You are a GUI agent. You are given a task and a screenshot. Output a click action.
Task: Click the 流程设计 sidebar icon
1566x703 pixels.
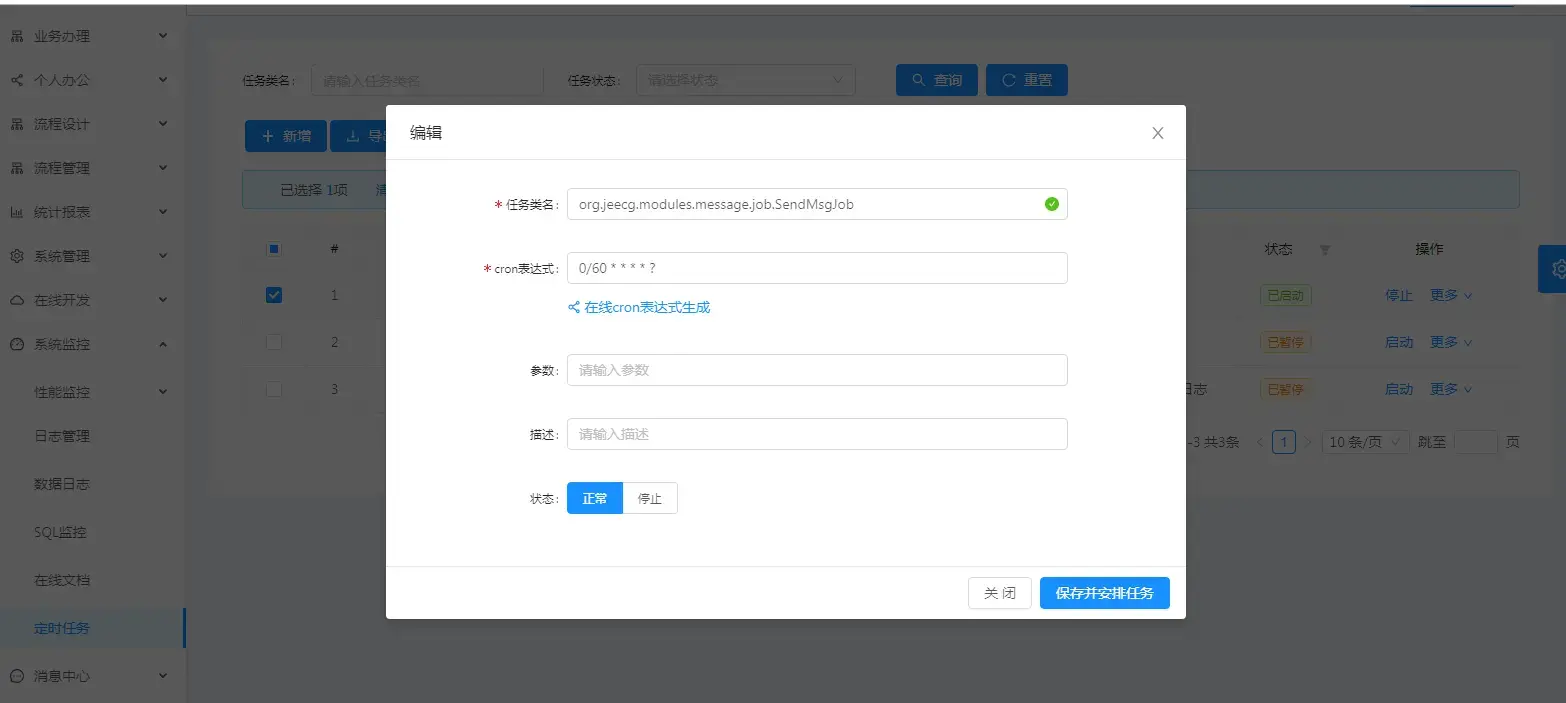17,124
